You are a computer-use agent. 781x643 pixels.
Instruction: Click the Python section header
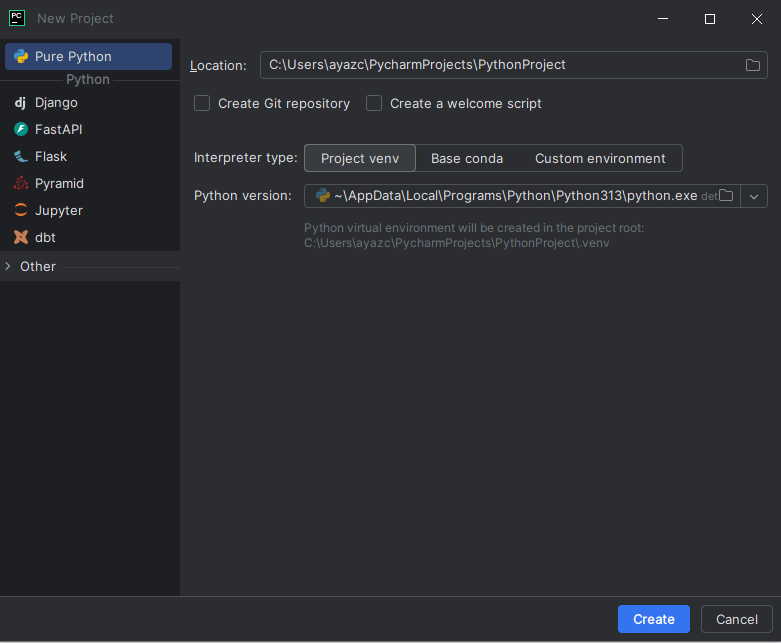(88, 80)
